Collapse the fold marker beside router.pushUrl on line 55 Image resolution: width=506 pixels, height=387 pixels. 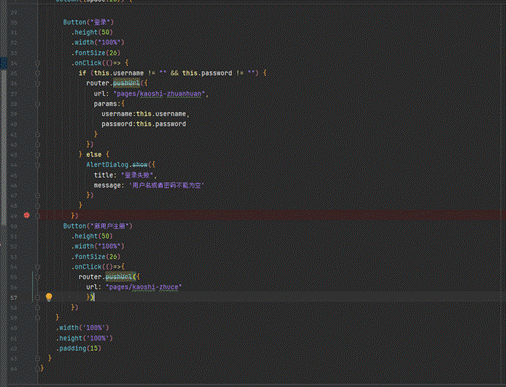point(37,277)
